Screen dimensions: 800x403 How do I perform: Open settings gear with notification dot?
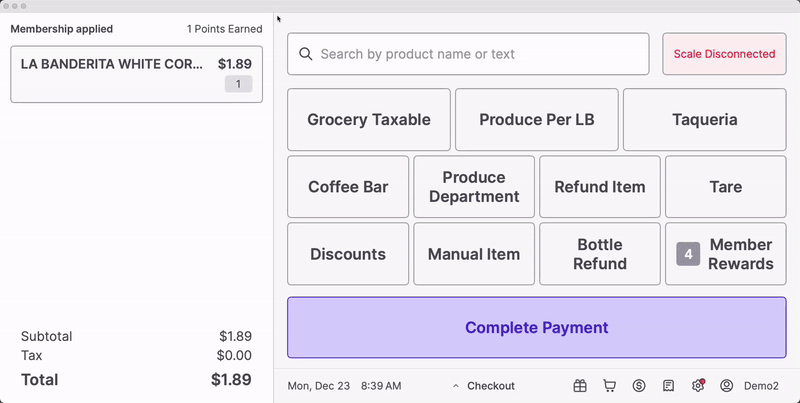698,386
